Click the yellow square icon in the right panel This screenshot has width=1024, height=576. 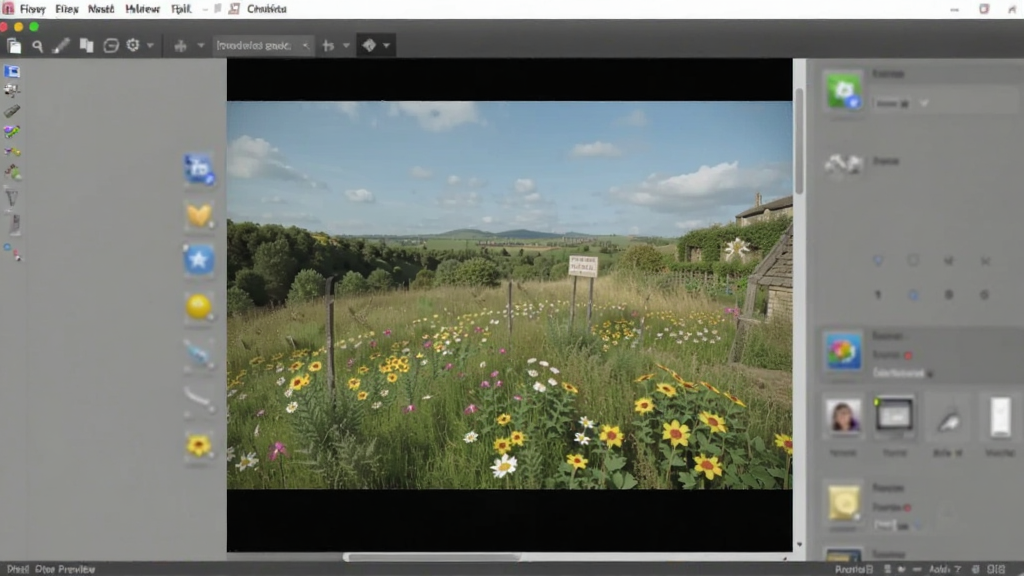pos(843,503)
